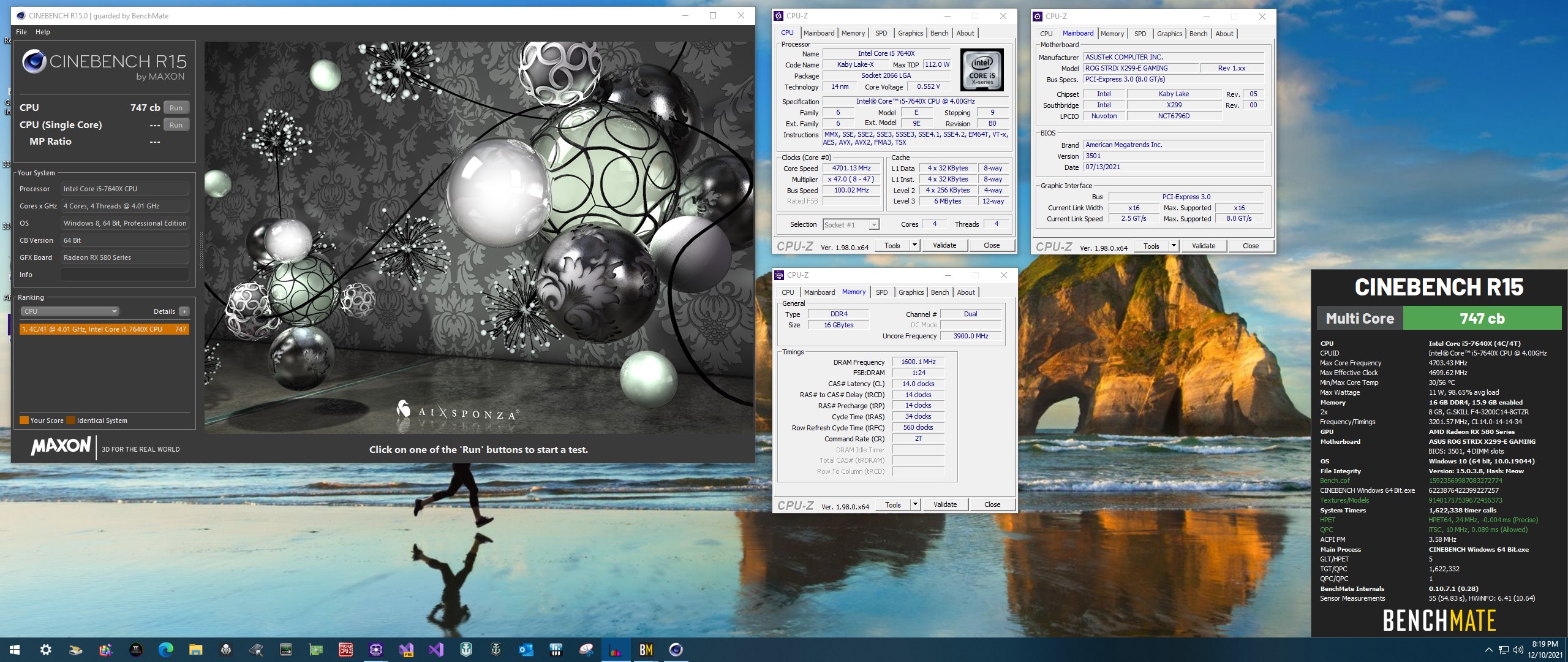Click the Close button in Mainboard CPU-Z window

coord(1251,246)
